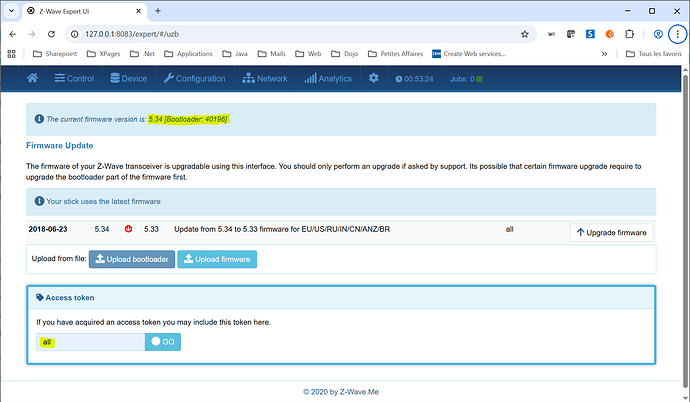Image resolution: width=690 pixels, height=402 pixels.
Task: Click the dark extension icon left of the blue S
Action: click(x=571, y=34)
